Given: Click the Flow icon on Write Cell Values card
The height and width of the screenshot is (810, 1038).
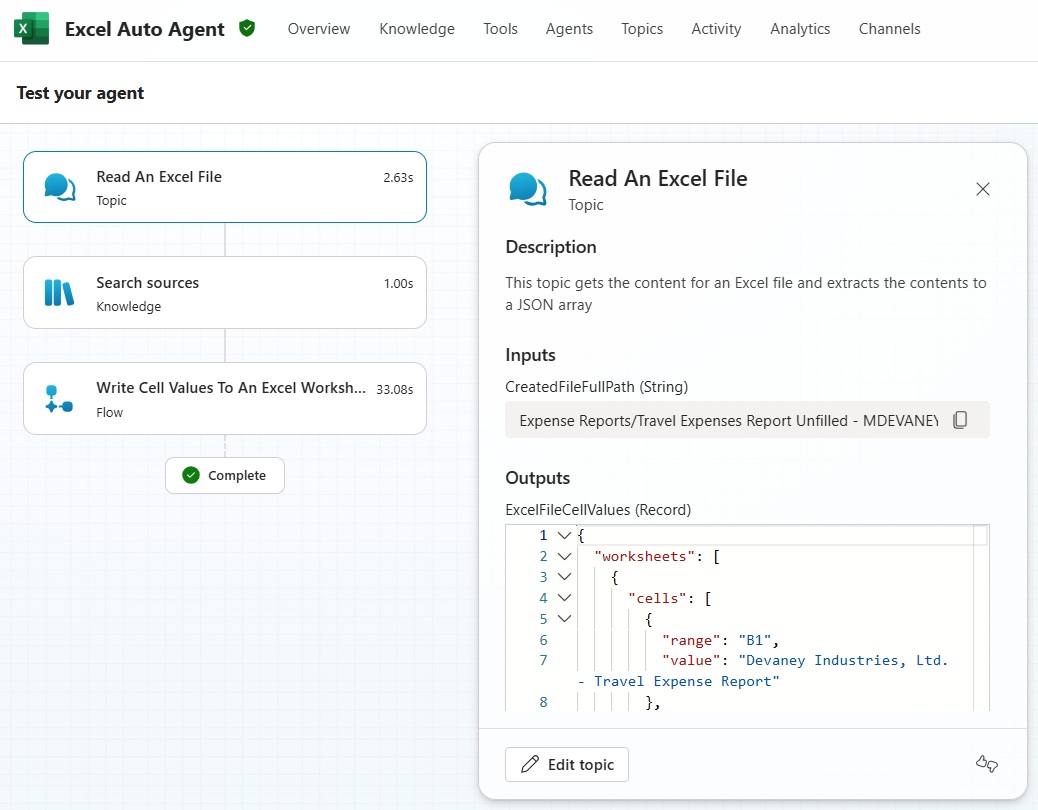Looking at the screenshot, I should (59, 398).
